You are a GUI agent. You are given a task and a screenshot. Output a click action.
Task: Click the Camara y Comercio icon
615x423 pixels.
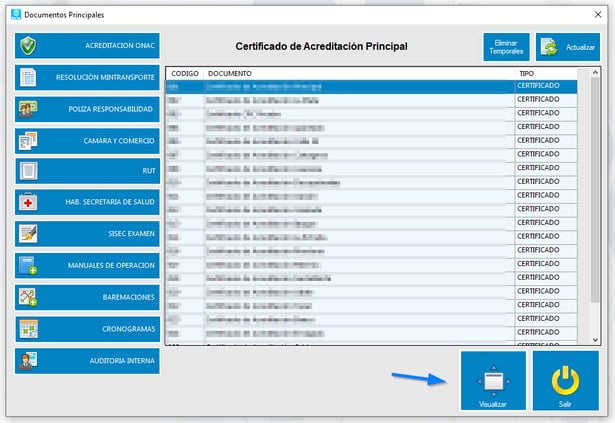pos(29,140)
